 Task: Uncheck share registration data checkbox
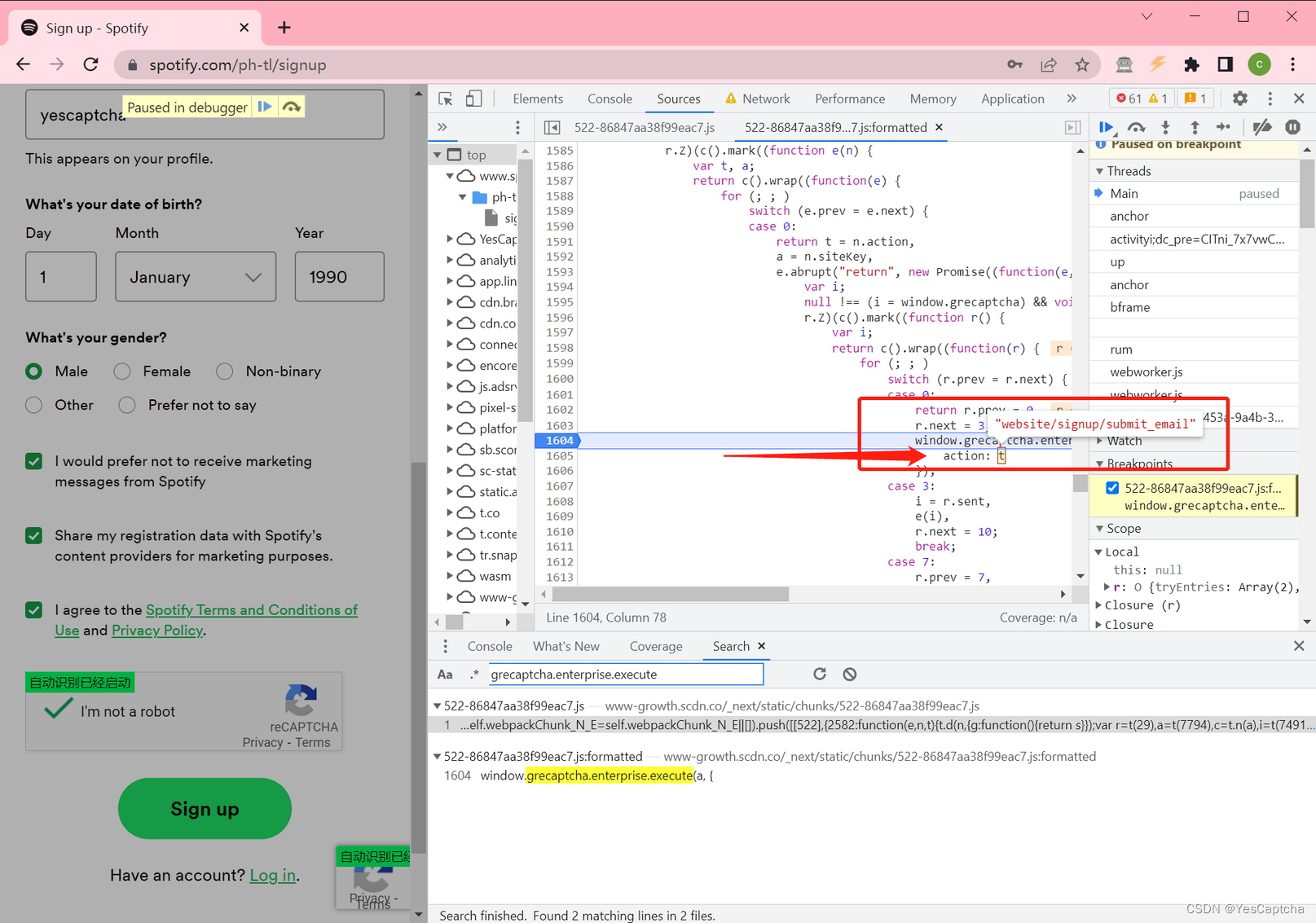tap(33, 535)
